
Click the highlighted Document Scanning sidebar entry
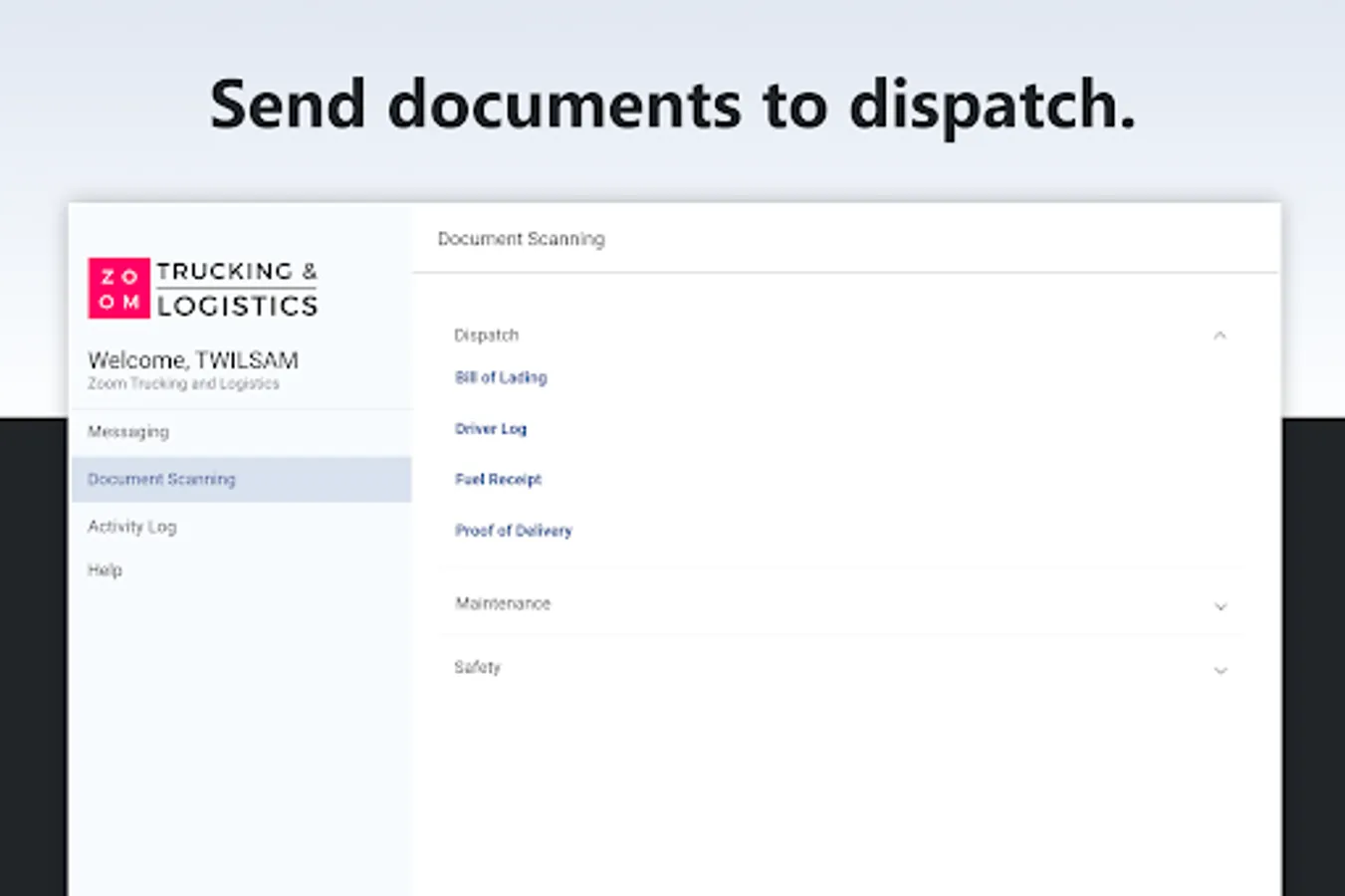[161, 479]
